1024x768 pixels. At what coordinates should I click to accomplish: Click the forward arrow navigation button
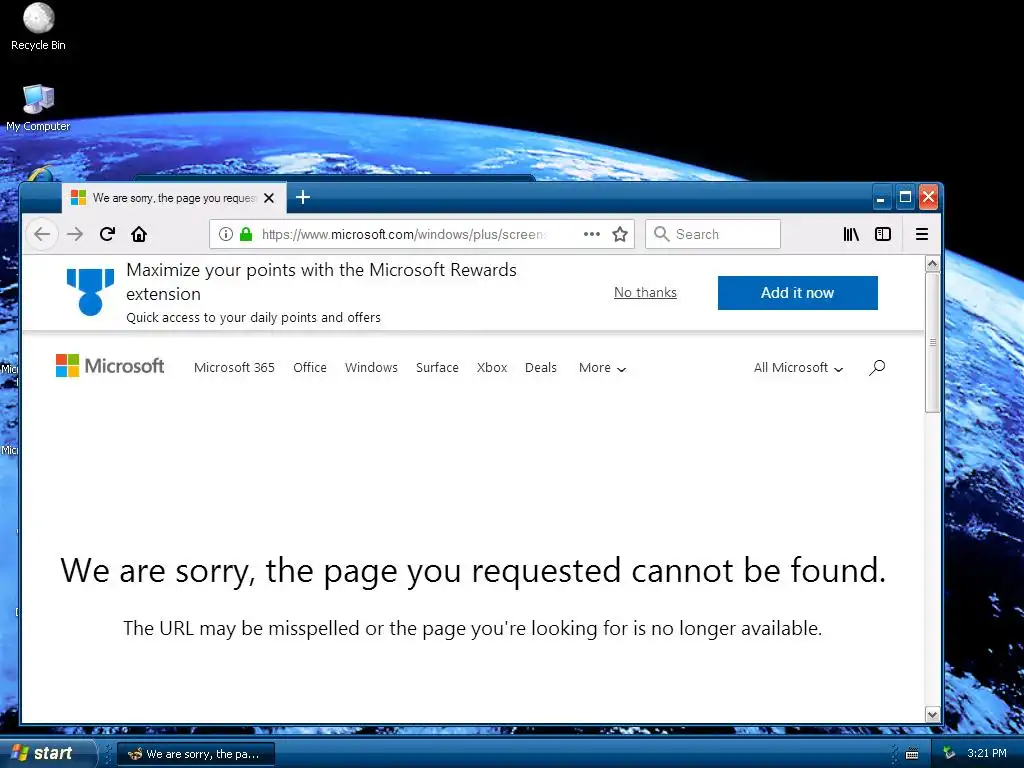[x=75, y=234]
